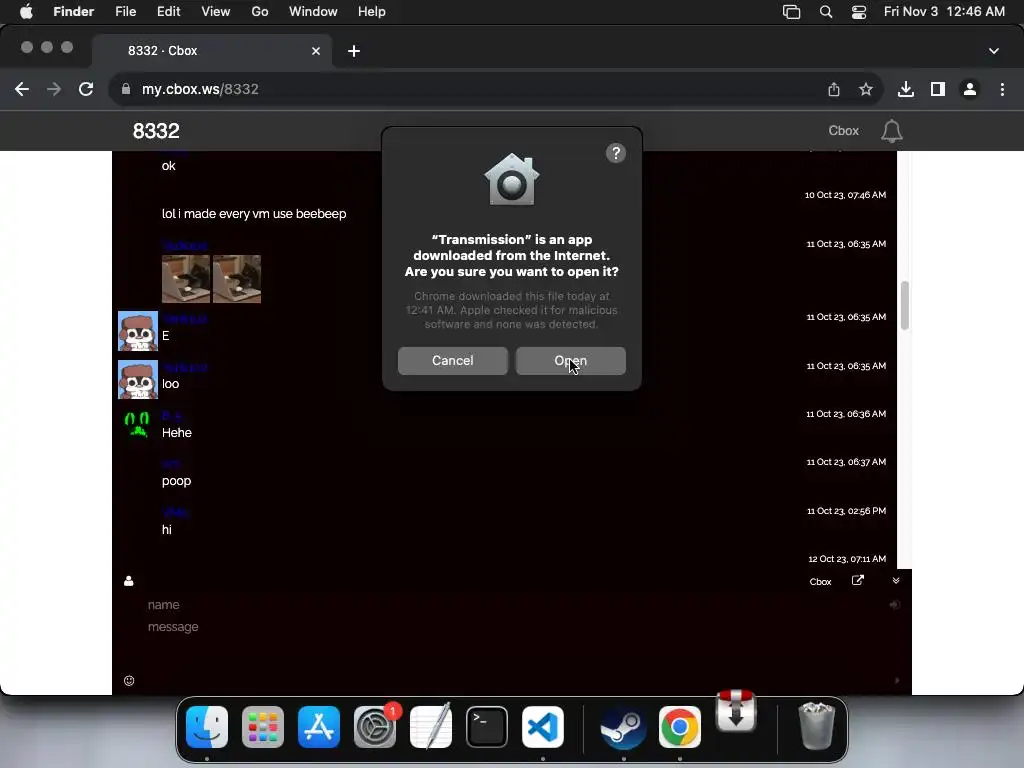Open the Finder menu
Viewport: 1024px width, 768px height.
point(73,12)
